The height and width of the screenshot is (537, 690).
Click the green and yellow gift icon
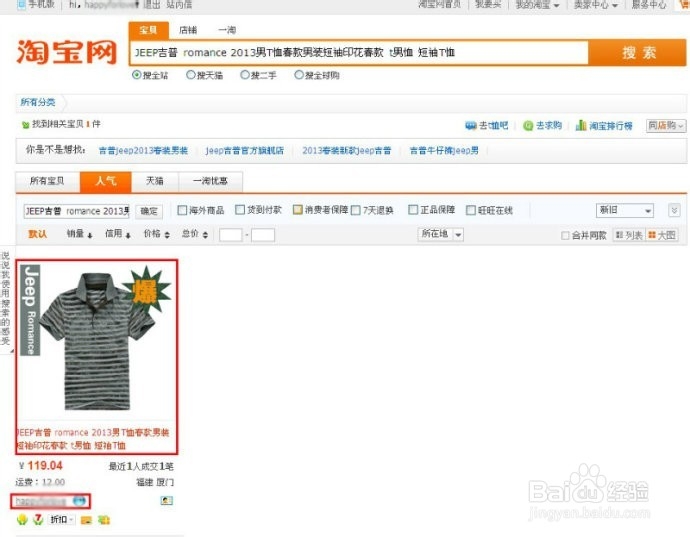tap(104, 520)
